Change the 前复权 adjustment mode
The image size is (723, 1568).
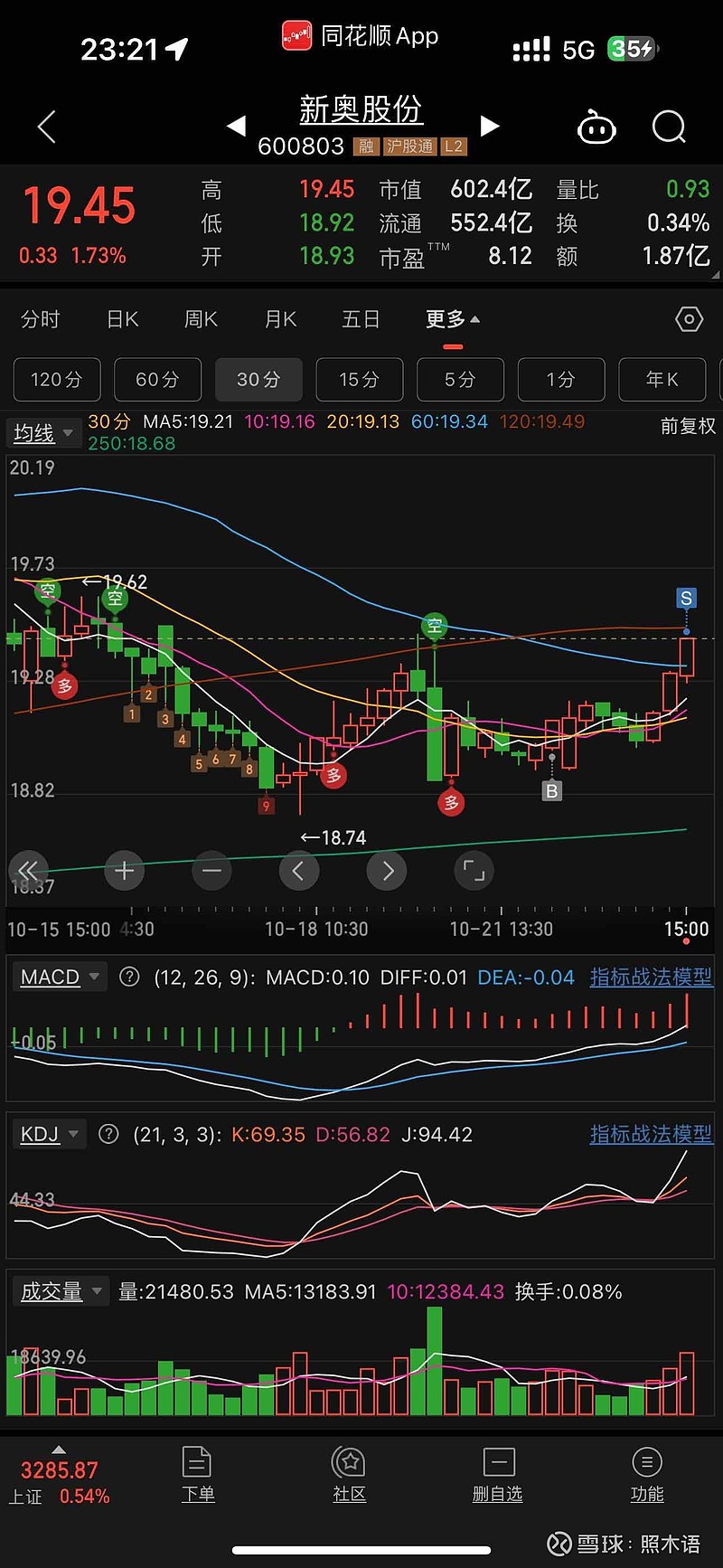(x=688, y=425)
